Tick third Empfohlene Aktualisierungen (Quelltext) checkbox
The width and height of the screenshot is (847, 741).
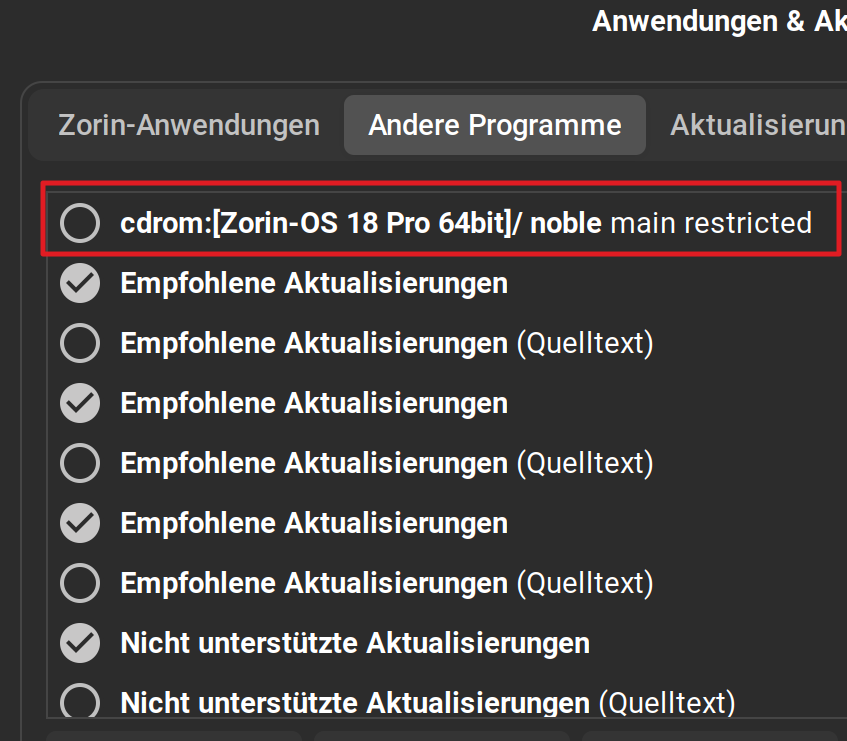[80, 582]
